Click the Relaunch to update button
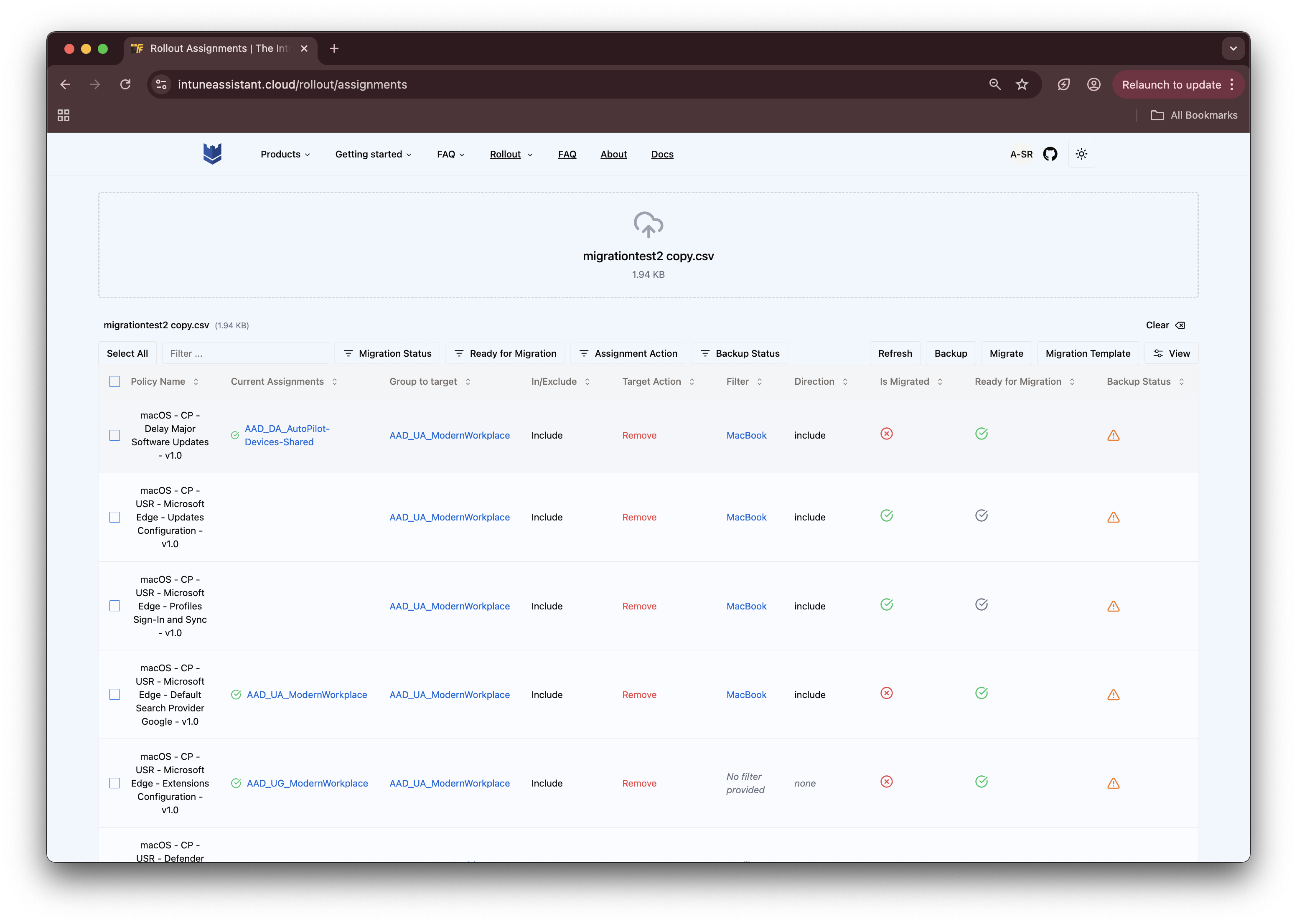 [x=1171, y=84]
